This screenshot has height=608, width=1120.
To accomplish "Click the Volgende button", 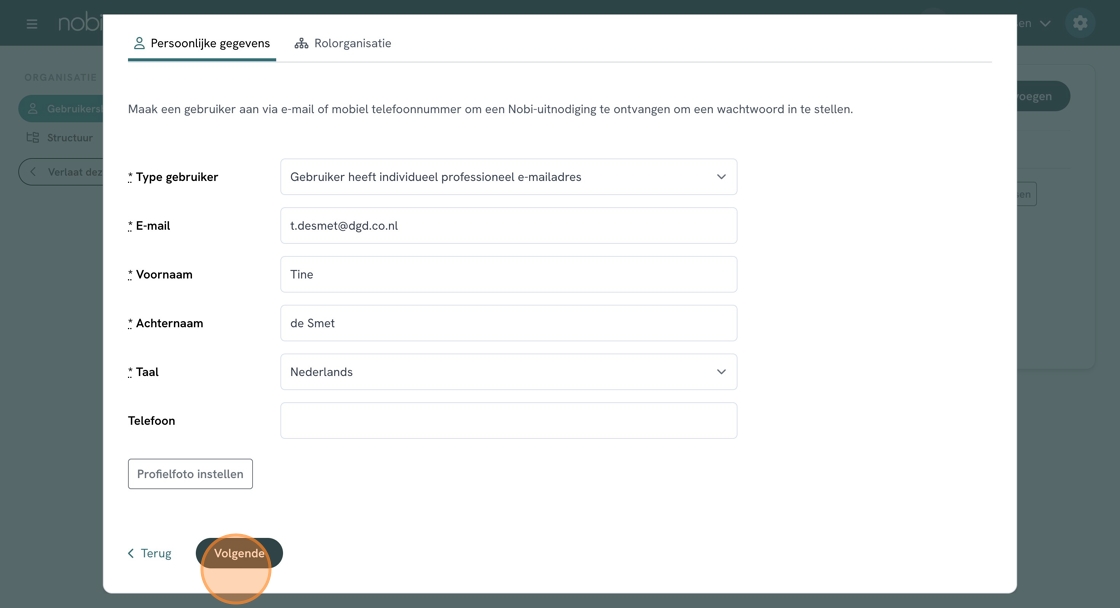I will point(239,553).
